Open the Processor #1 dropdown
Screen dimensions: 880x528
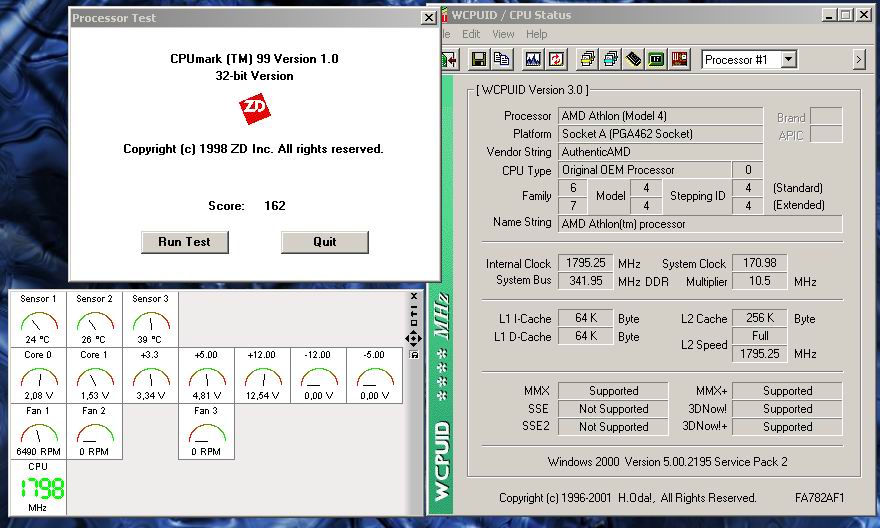789,59
